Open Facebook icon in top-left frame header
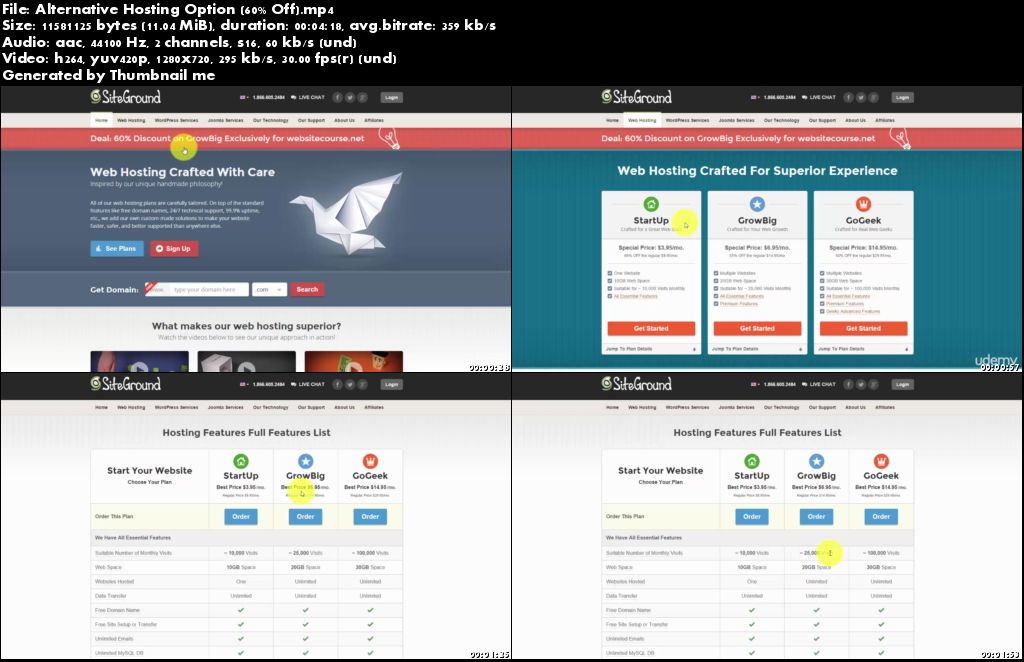 point(338,97)
